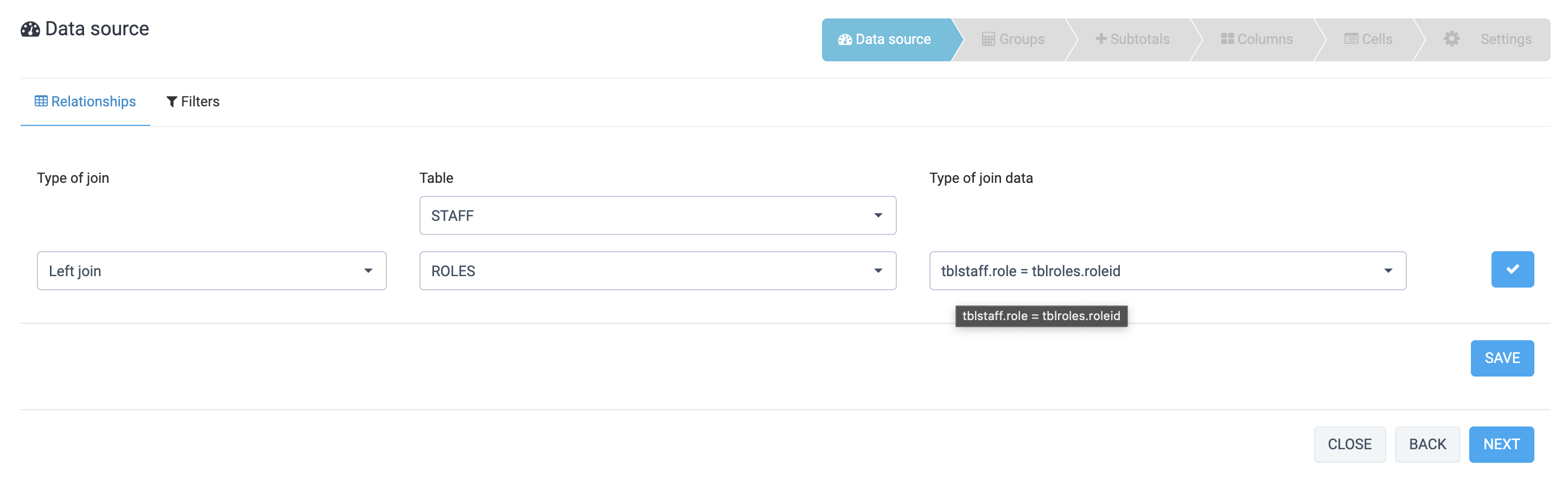1568x497 pixels.
Task: Open the STAFF table dropdown
Action: click(658, 215)
